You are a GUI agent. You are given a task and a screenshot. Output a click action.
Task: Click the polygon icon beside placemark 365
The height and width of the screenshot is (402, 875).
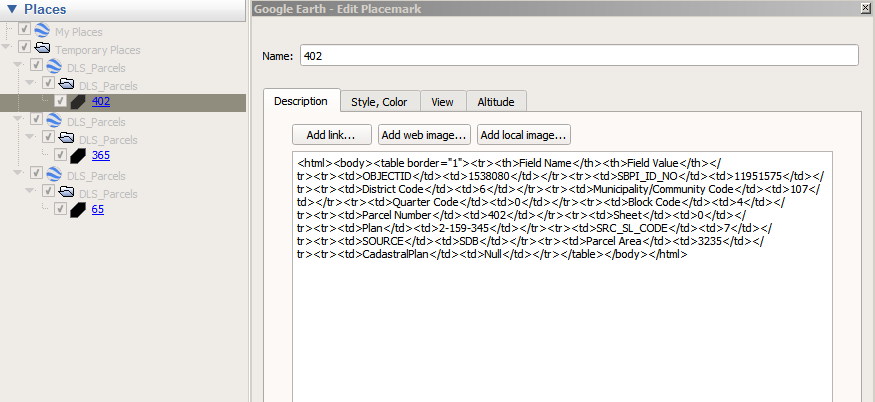pyautogui.click(x=78, y=155)
